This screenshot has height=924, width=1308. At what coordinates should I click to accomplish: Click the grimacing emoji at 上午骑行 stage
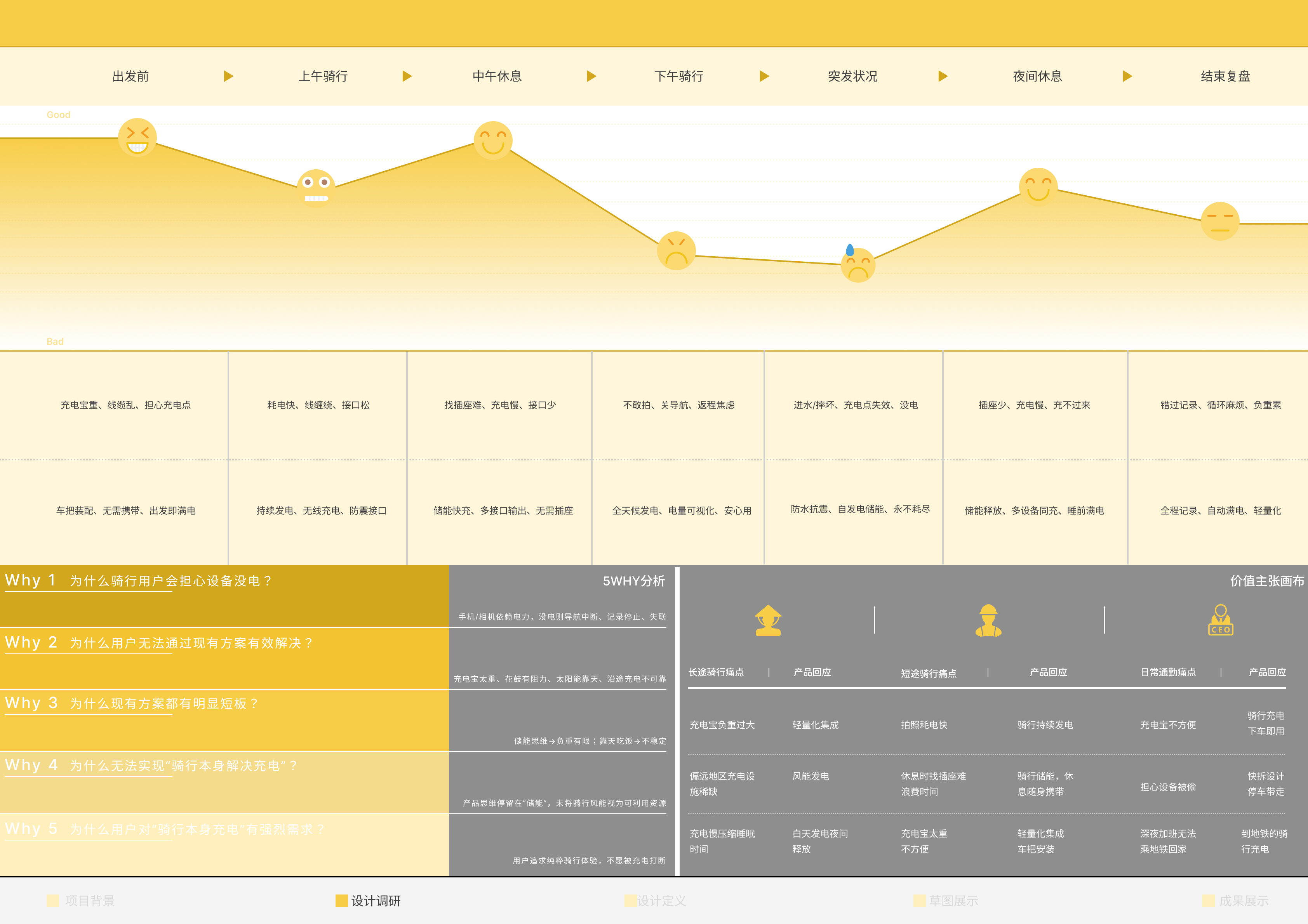(x=316, y=188)
